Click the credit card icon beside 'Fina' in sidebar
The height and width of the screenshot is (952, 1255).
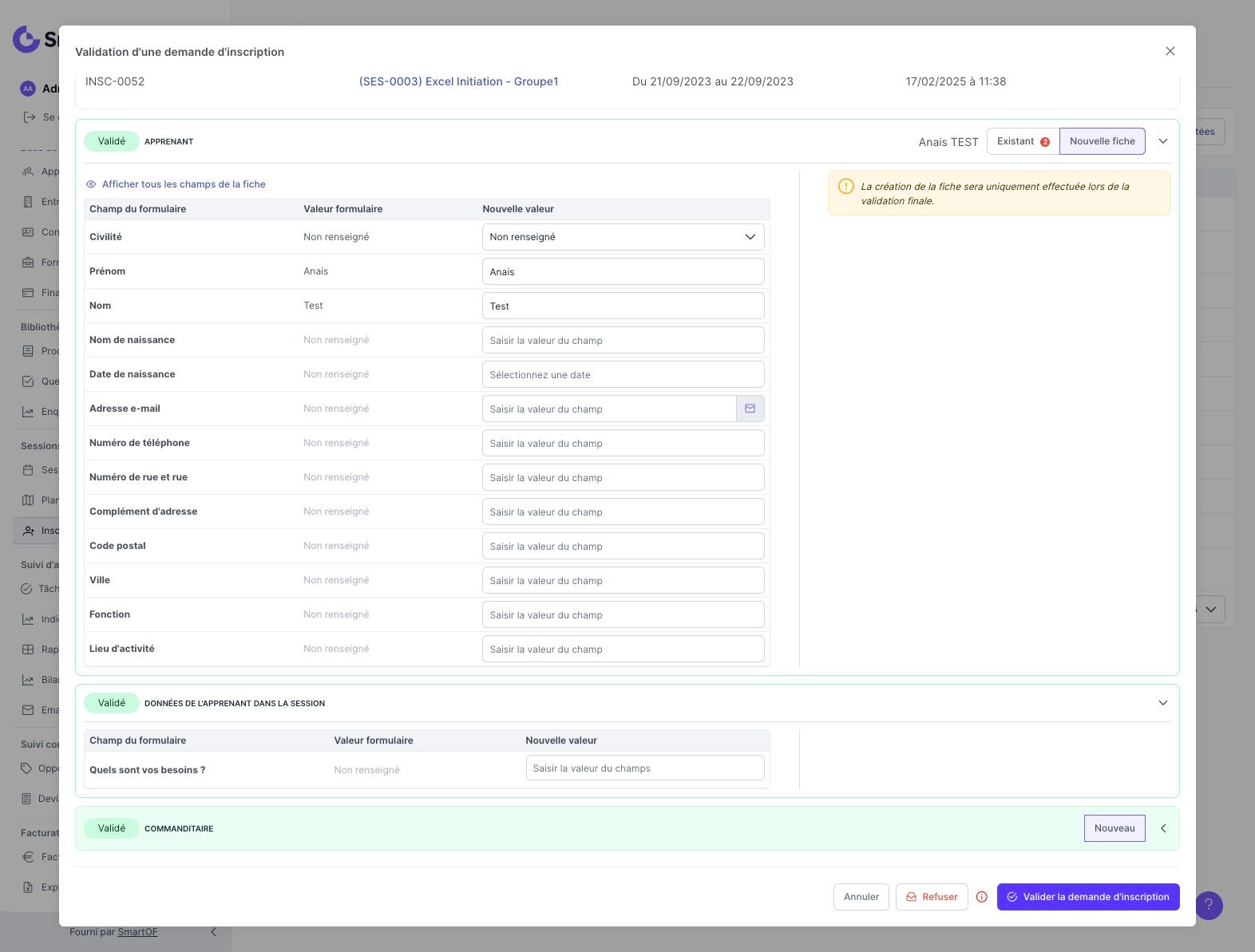point(28,293)
